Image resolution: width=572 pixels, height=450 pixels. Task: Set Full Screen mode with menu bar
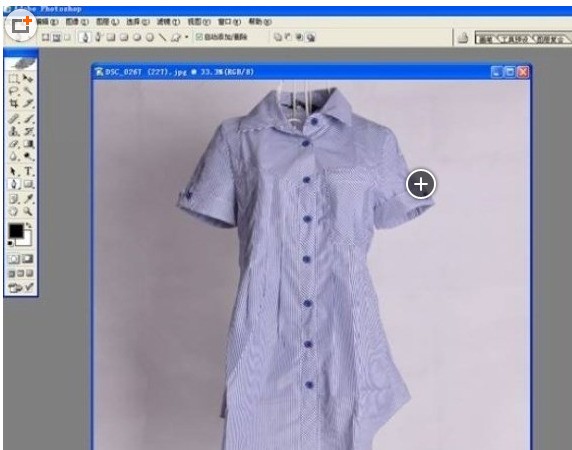[21, 273]
